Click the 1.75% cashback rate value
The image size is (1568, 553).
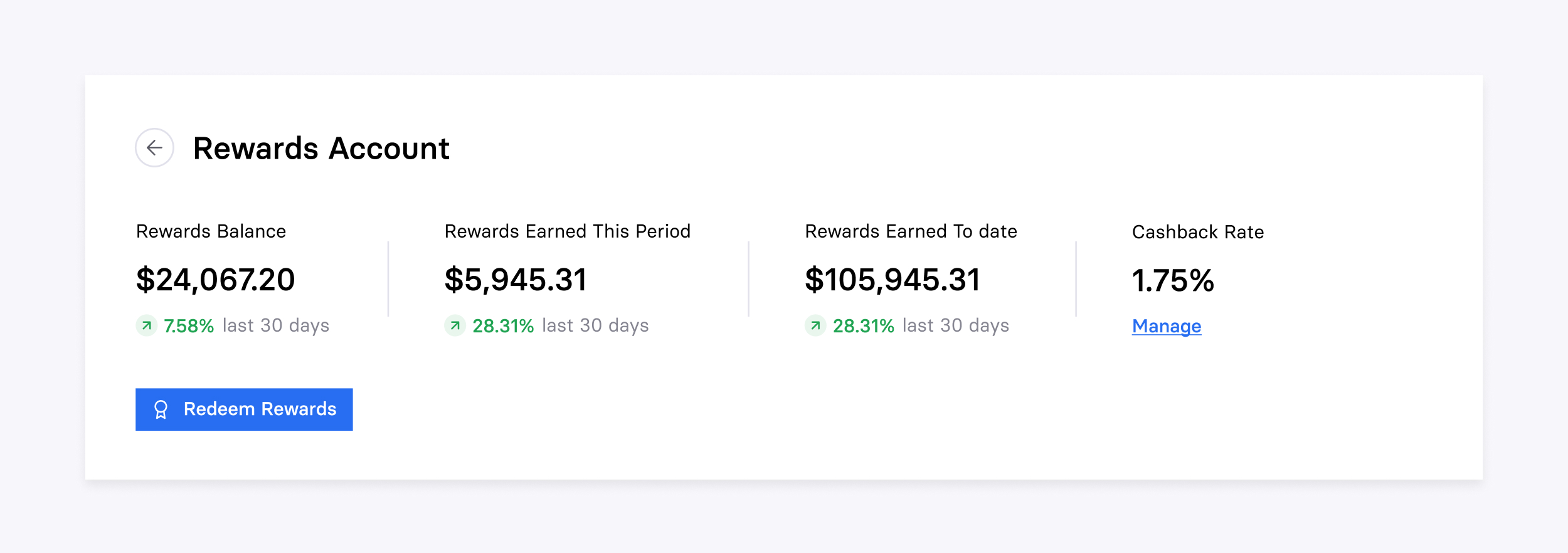coord(1173,280)
